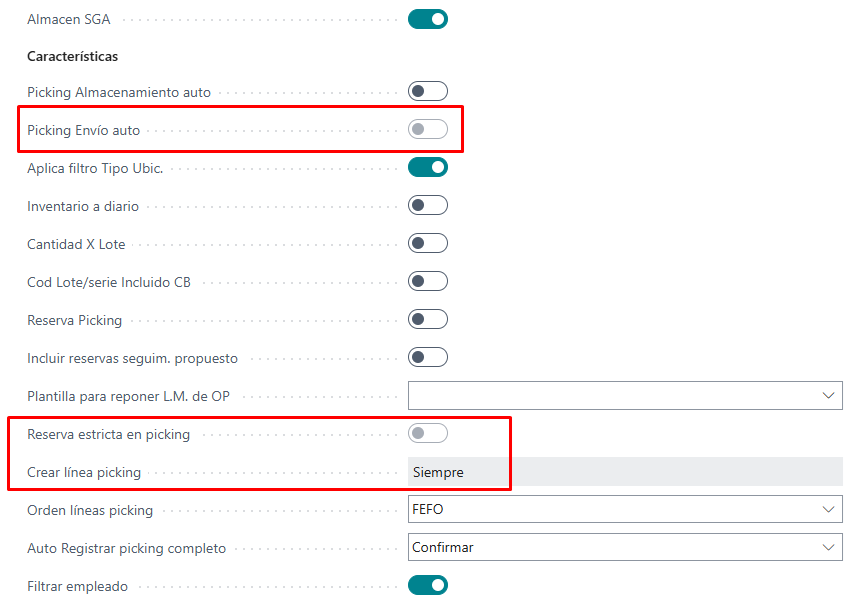Enable Picking Almacenamiento auto switch
Image resolution: width=864 pixels, height=598 pixels.
pyautogui.click(x=427, y=92)
